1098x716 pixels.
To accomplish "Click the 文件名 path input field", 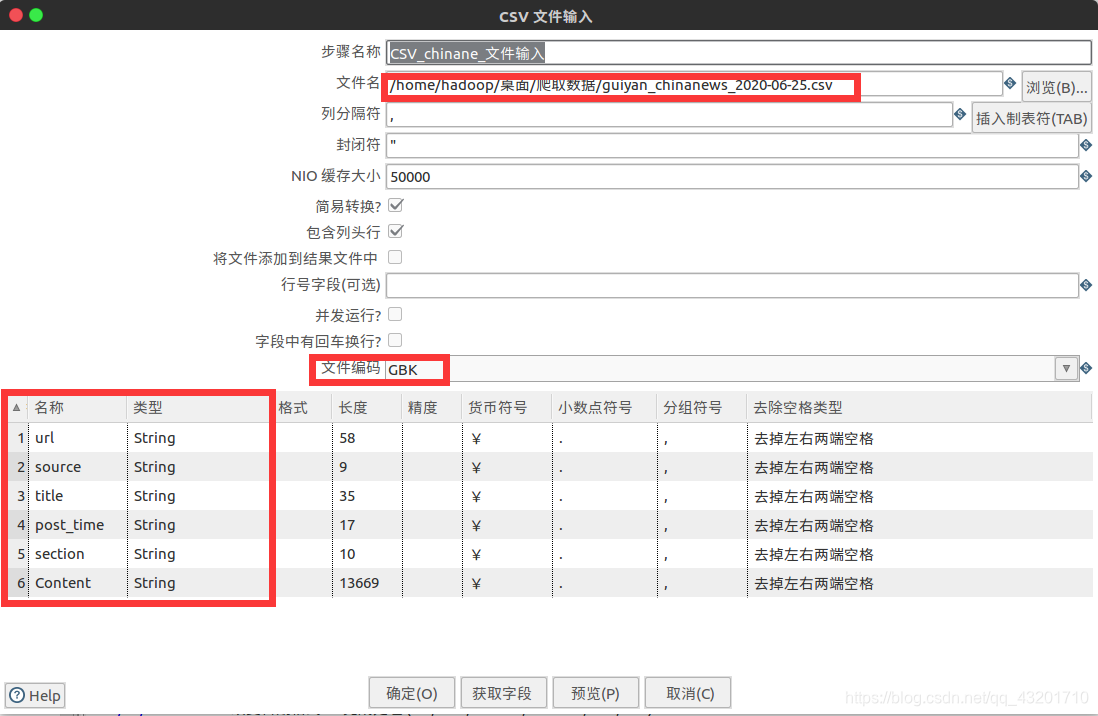I will pos(694,84).
